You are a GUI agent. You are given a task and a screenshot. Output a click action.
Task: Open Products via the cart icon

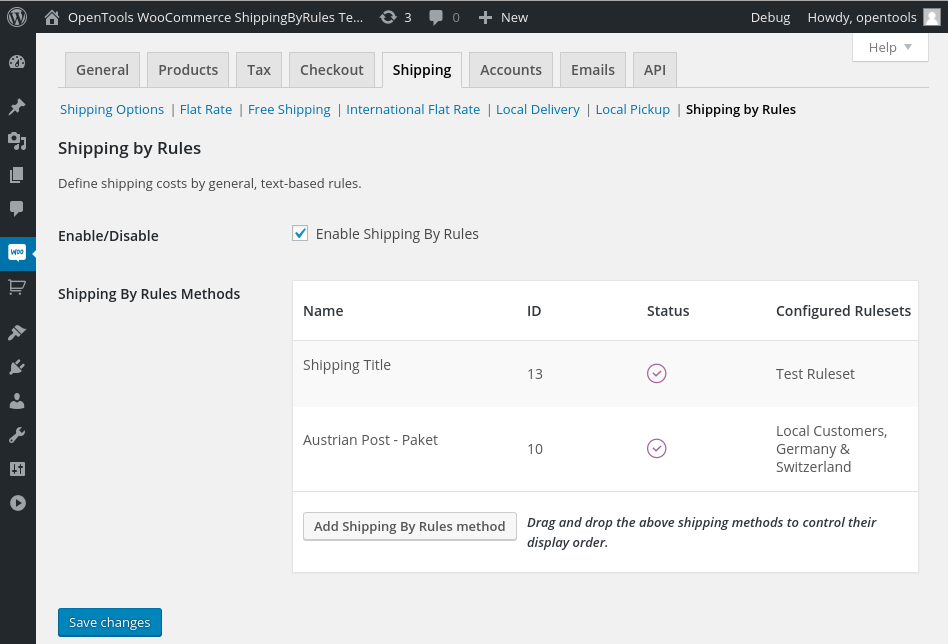click(x=17, y=287)
